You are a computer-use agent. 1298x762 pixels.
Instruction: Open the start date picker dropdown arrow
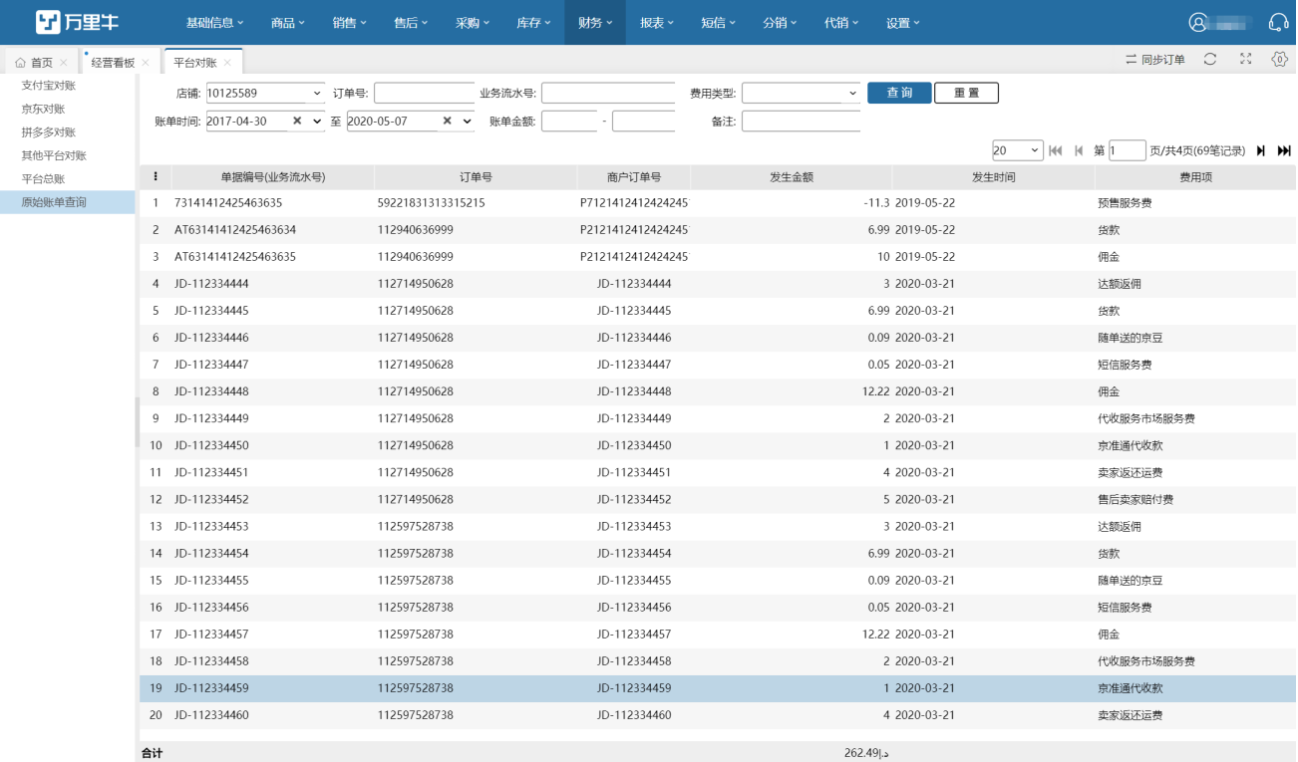coord(318,121)
